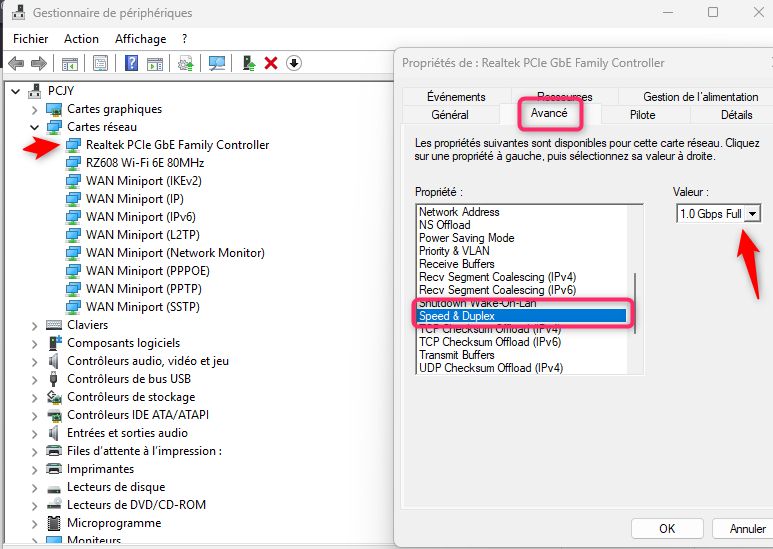Screen dimensions: 773x549
Task: Switch to the Pilote tab
Action: click(x=643, y=115)
